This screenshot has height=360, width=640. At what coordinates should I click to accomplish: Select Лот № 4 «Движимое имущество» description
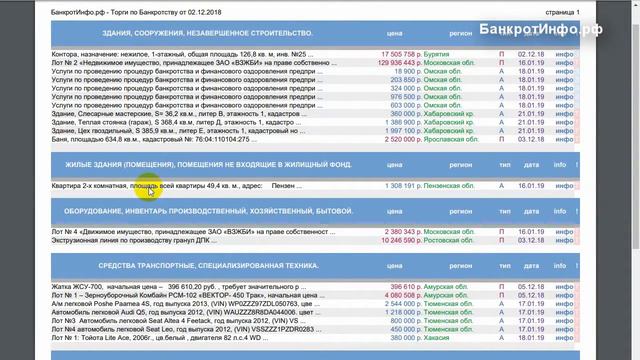tap(193, 232)
